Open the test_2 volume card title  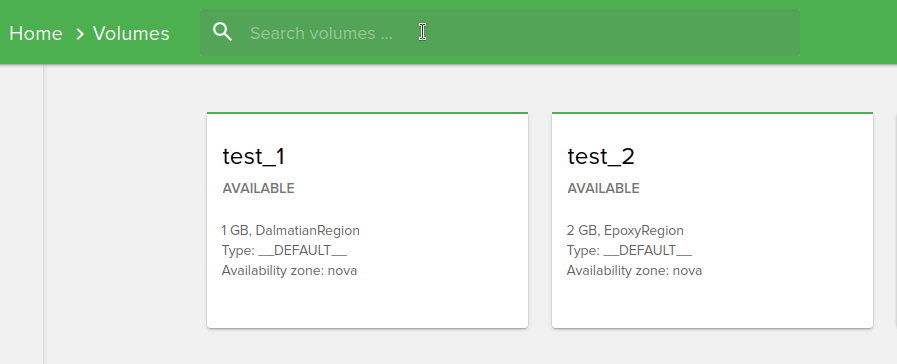pos(601,156)
